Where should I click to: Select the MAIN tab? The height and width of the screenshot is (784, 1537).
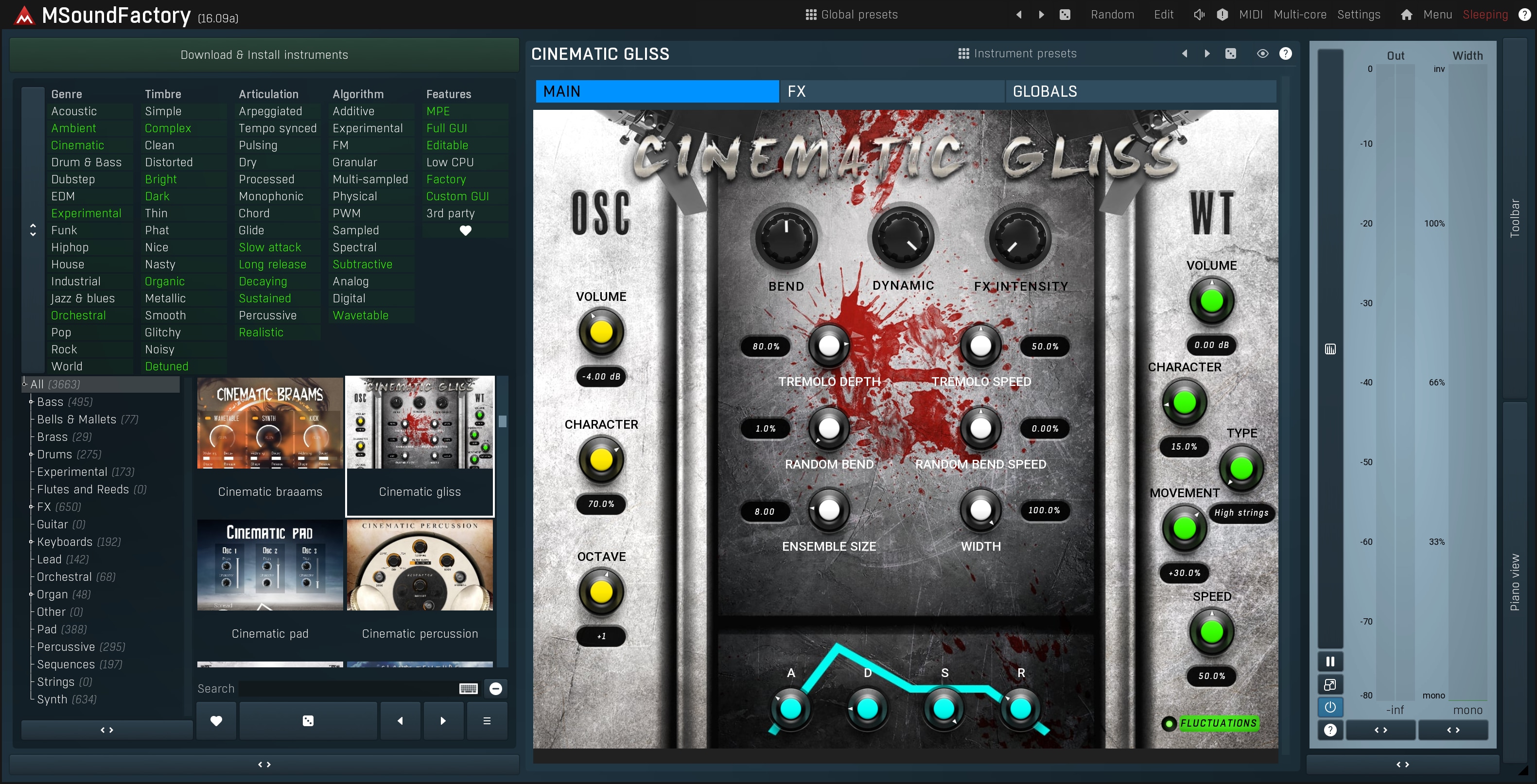(657, 91)
